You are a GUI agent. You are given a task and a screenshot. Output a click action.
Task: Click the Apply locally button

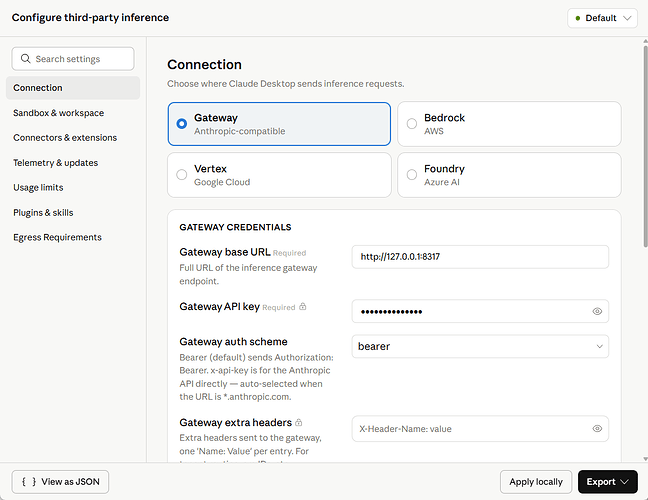coord(536,482)
